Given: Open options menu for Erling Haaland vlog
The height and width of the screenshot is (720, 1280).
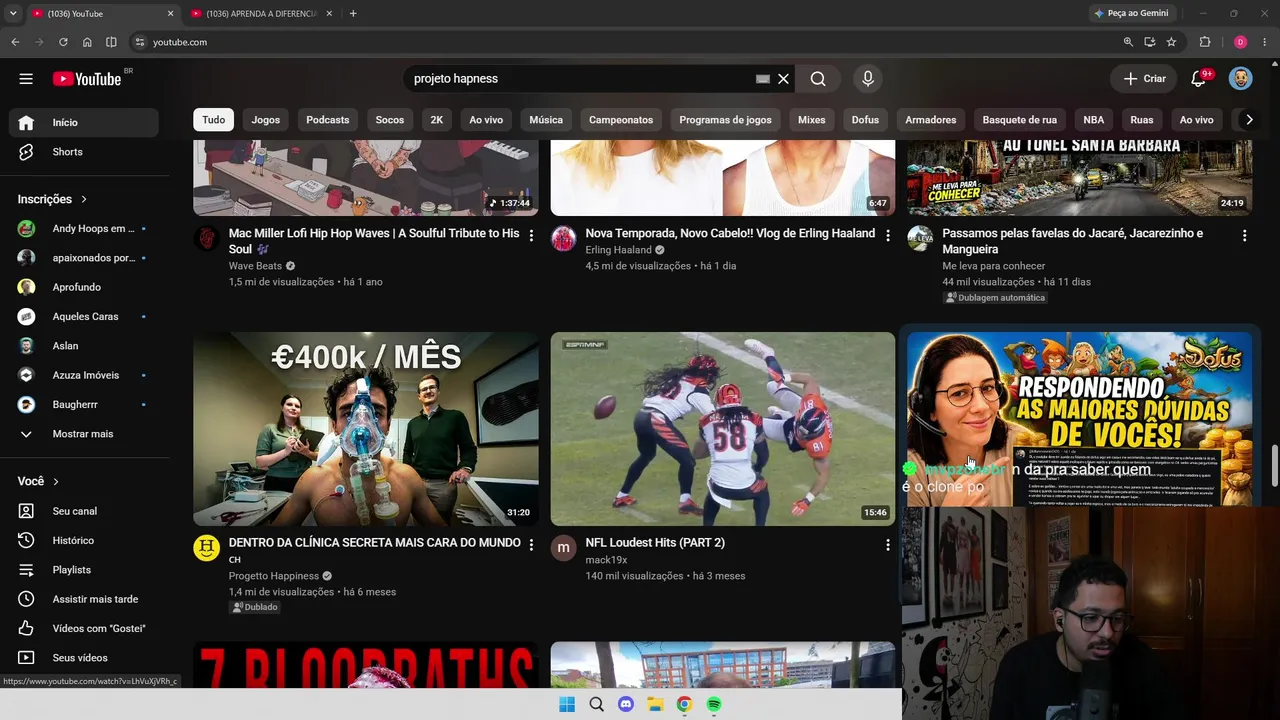Looking at the screenshot, I should 888,235.
